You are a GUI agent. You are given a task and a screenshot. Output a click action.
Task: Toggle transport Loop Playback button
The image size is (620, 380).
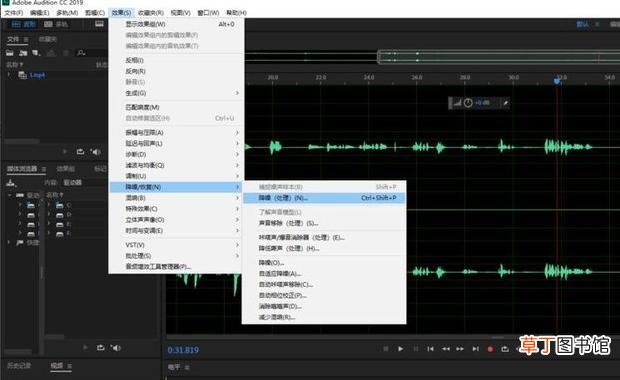(505, 349)
